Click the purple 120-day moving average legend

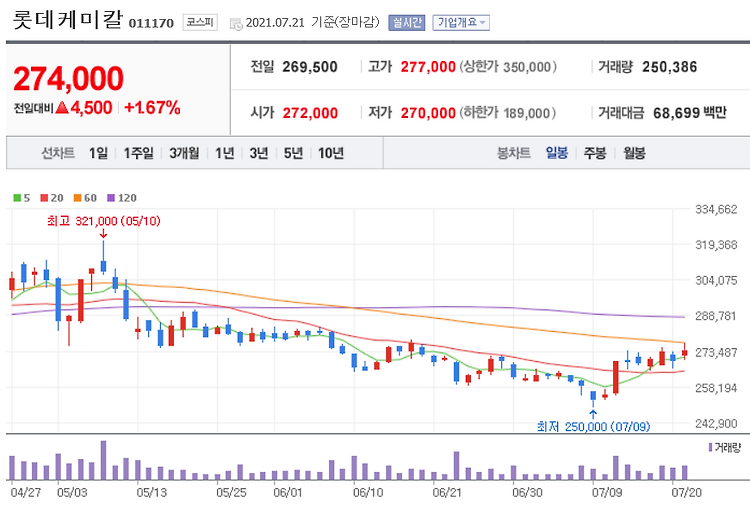(x=121, y=198)
